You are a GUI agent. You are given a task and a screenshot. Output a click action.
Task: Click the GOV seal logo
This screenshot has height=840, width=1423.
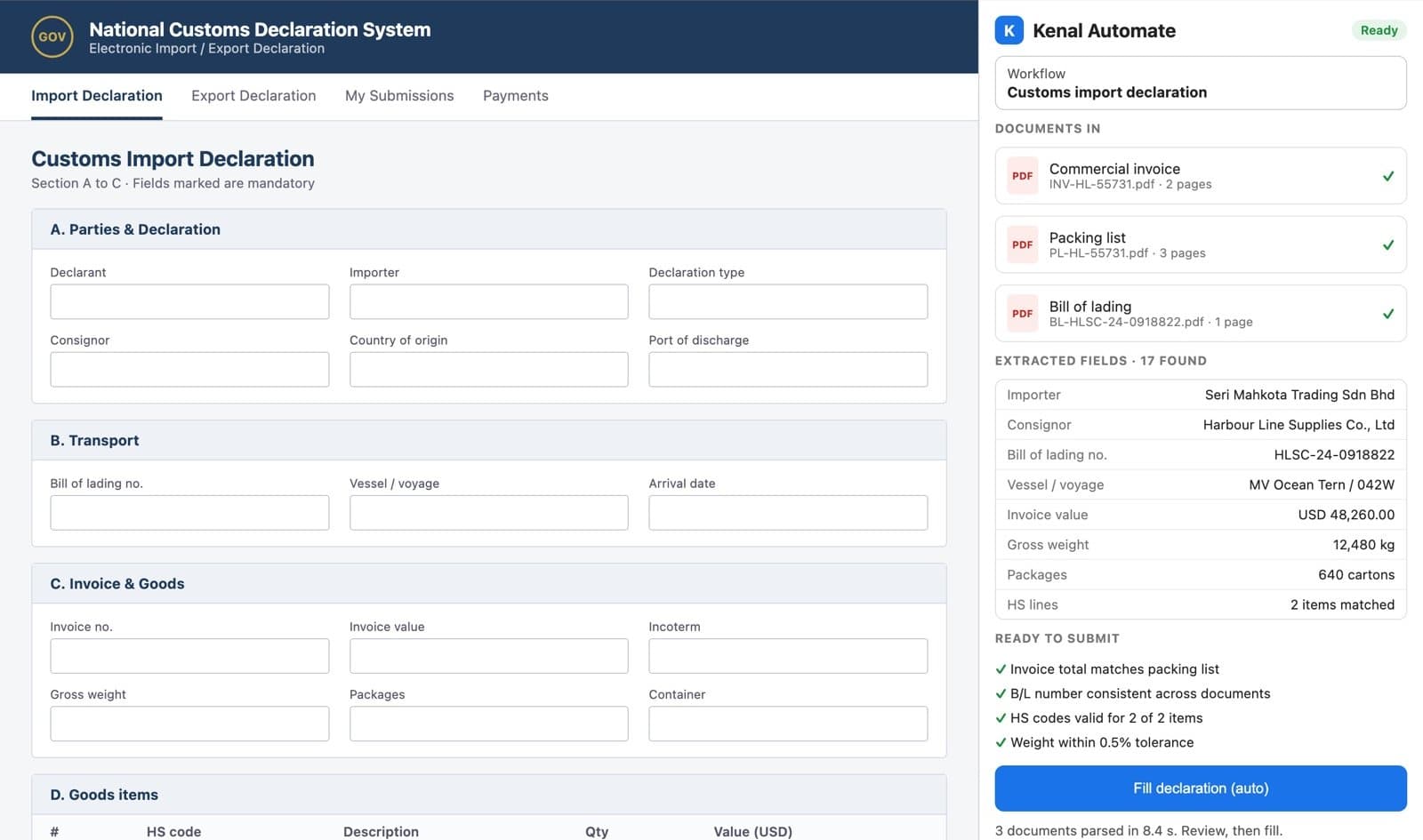(52, 36)
